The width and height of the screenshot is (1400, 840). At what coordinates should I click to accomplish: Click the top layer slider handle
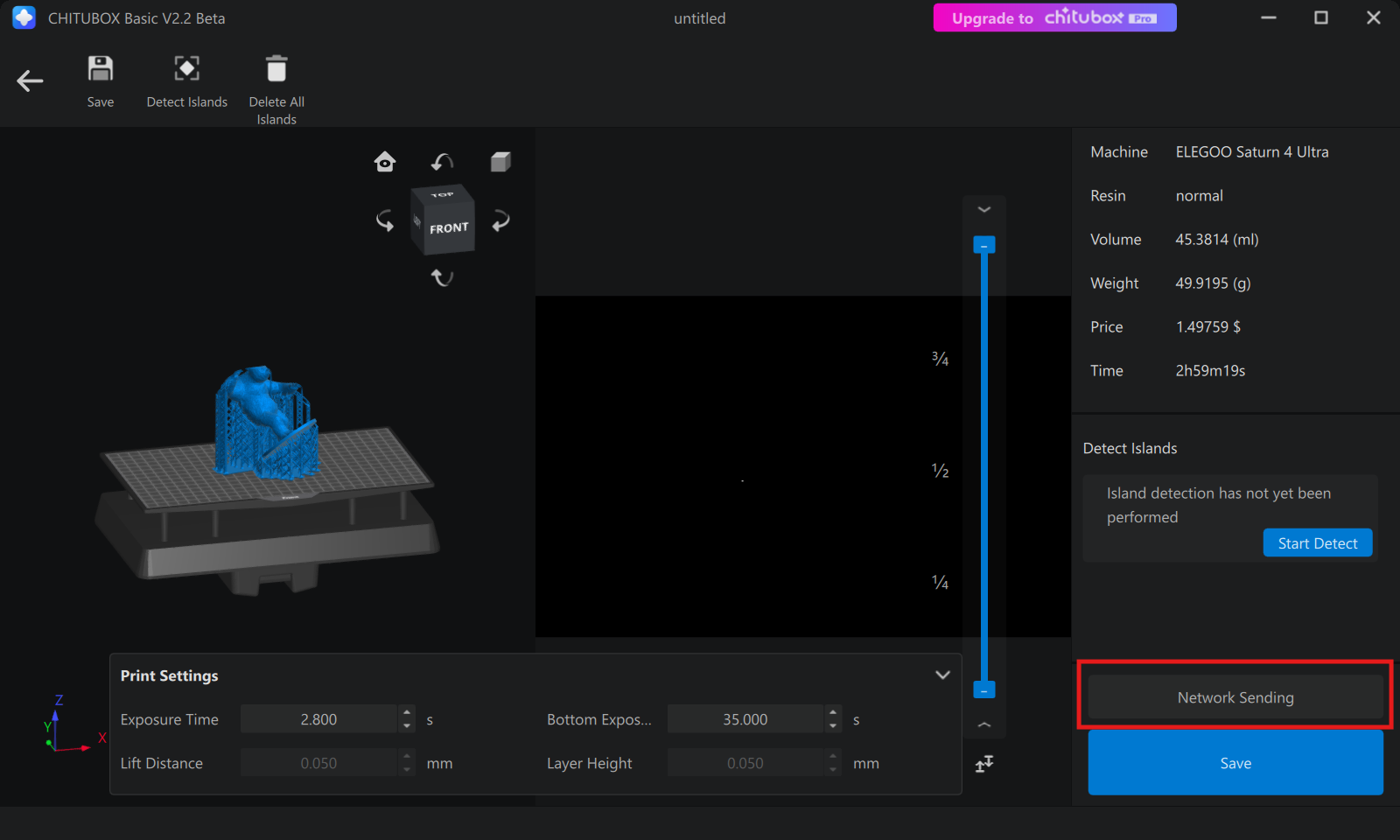tap(984, 245)
